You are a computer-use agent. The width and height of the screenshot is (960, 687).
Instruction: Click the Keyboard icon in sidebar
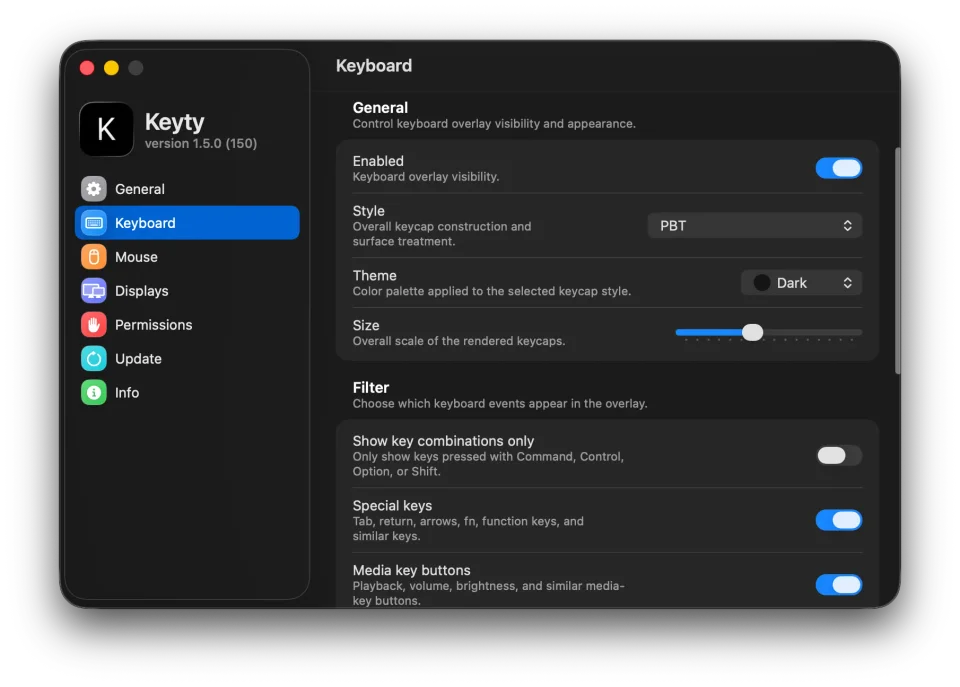click(x=94, y=223)
